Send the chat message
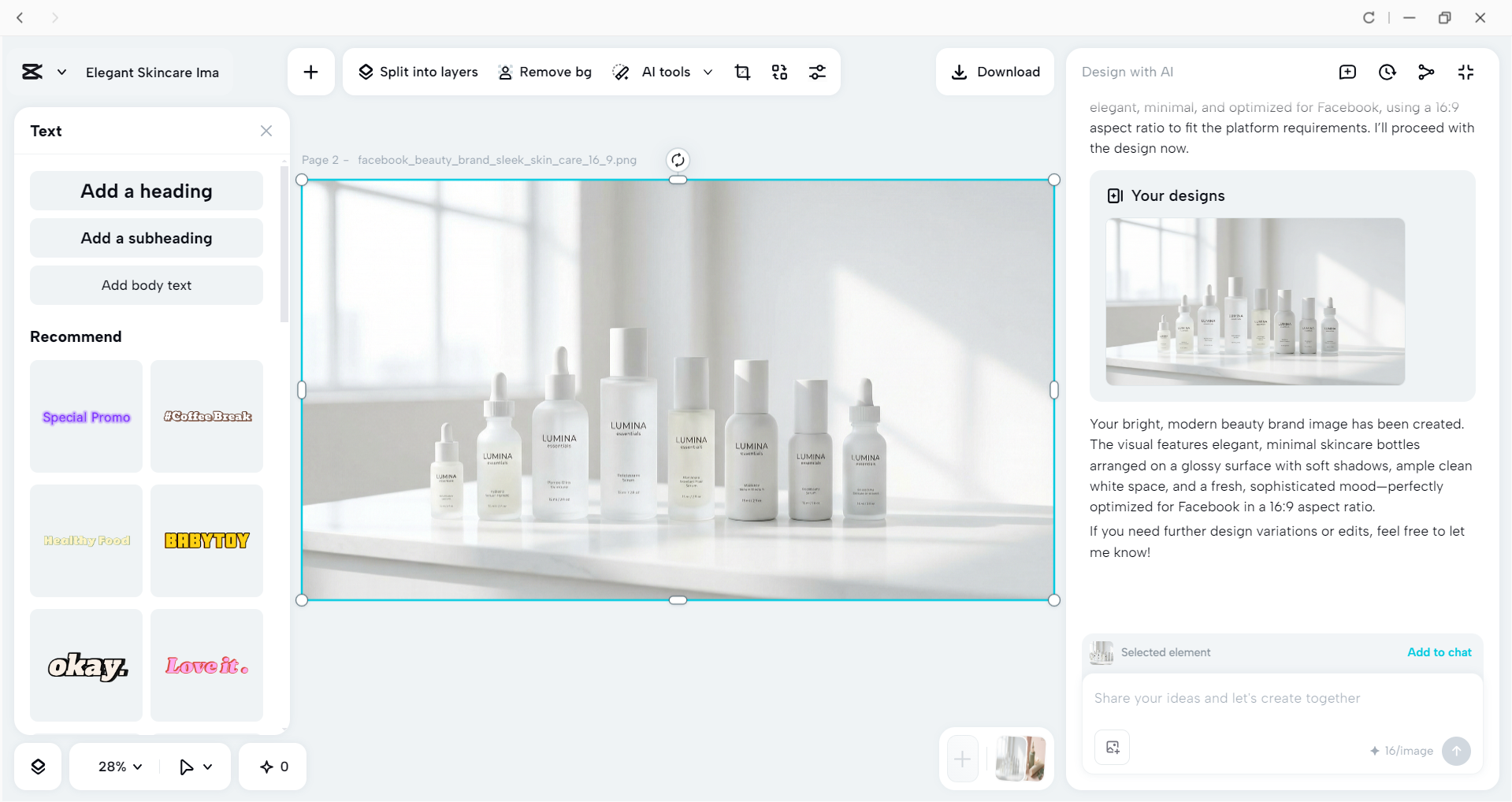 pos(1456,751)
